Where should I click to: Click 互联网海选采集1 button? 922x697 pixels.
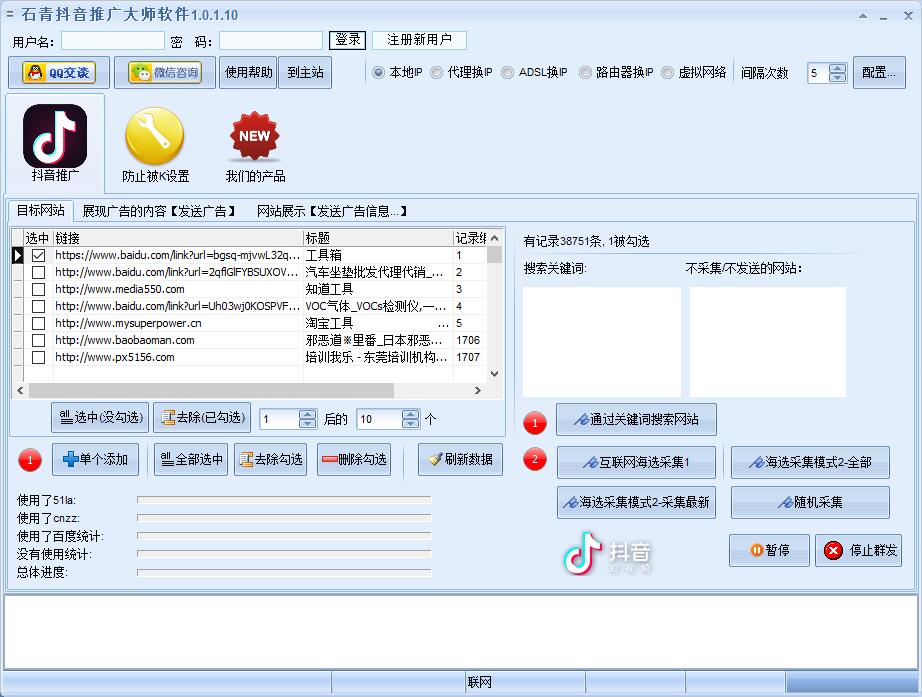tap(636, 462)
